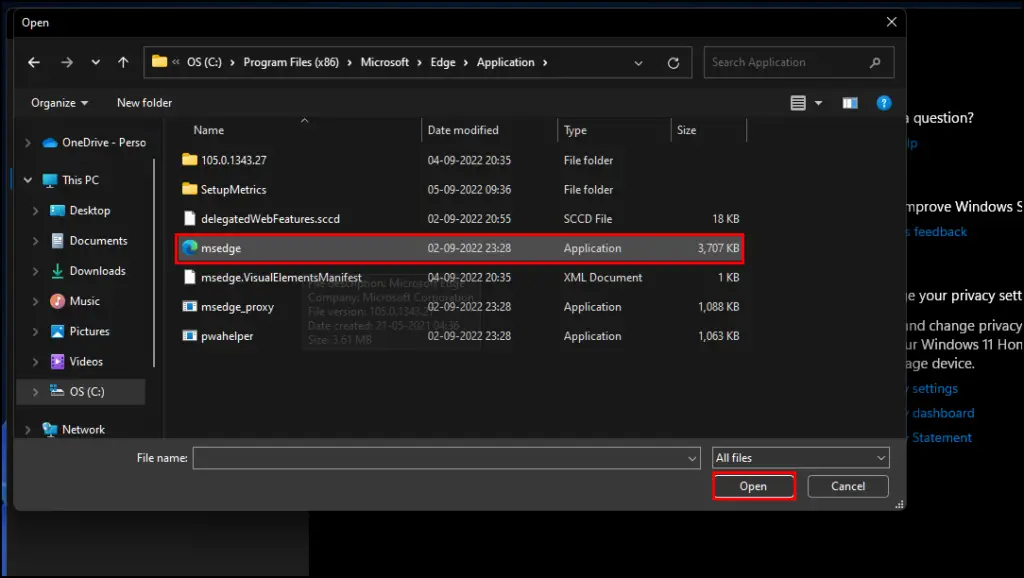Open Help with the question mark icon
Screen dimensions: 1024x578
click(x=884, y=103)
